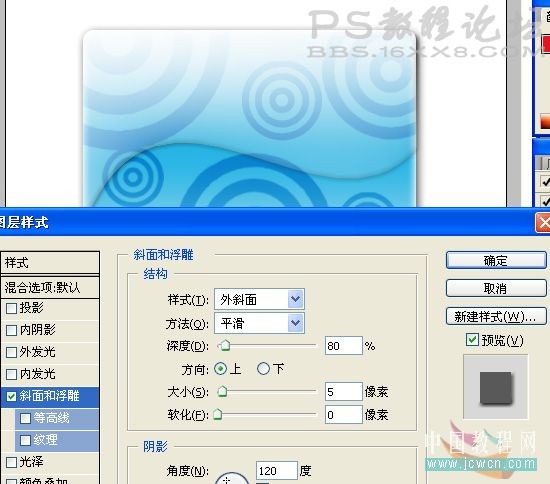Image resolution: width=550 pixels, height=484 pixels.
Task: Select 混合选项:默认 blending options entry
Action: (x=50, y=288)
